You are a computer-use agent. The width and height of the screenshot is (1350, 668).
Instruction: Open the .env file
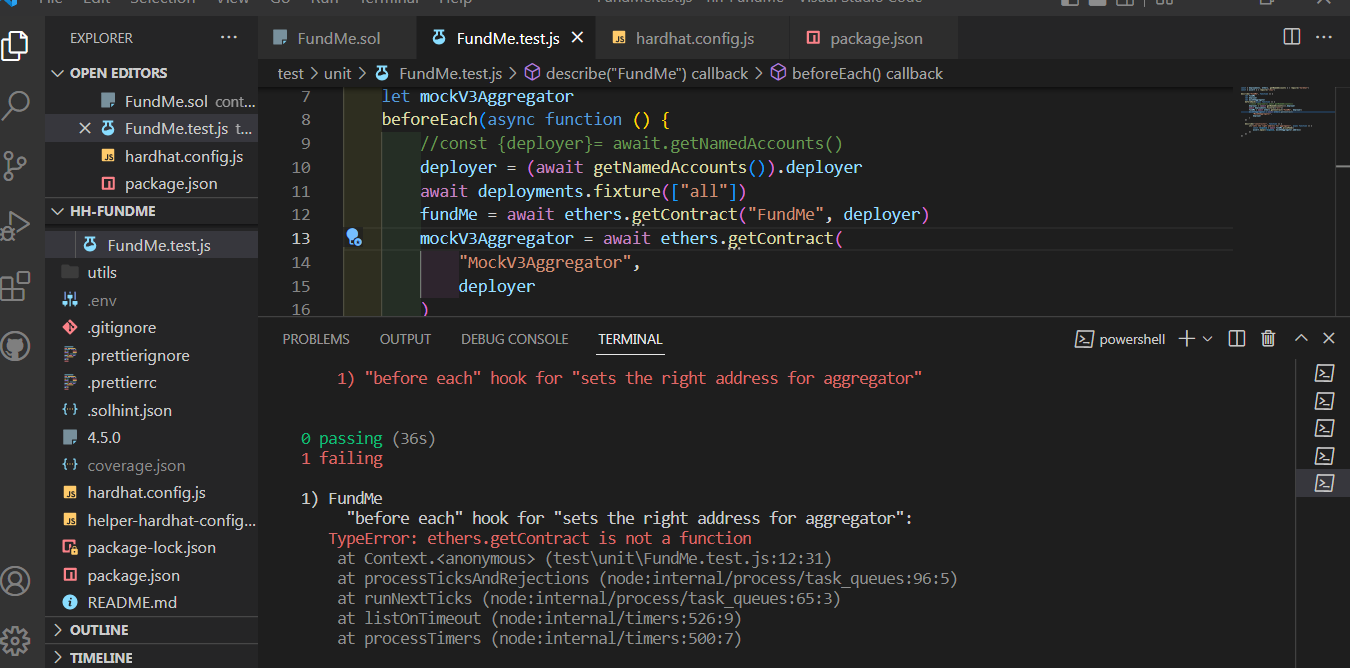pos(151,300)
